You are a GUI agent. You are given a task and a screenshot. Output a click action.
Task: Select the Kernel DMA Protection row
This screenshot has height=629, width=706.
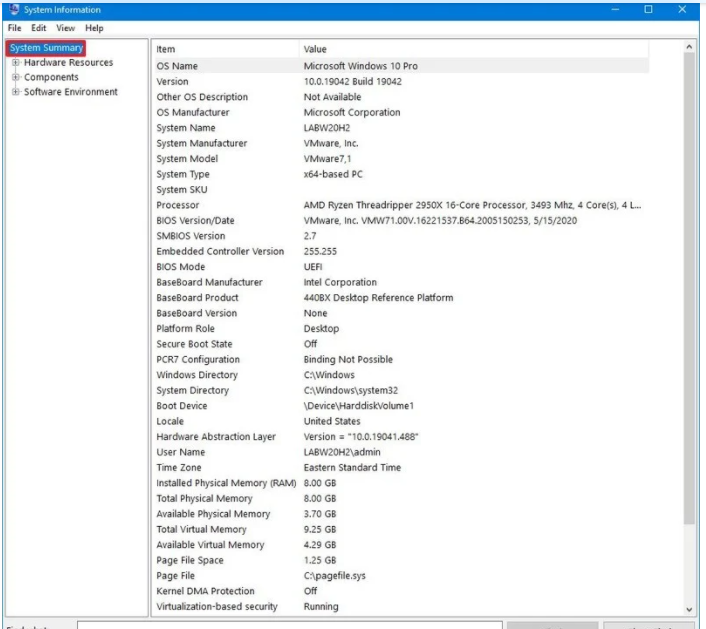click(x=401, y=591)
